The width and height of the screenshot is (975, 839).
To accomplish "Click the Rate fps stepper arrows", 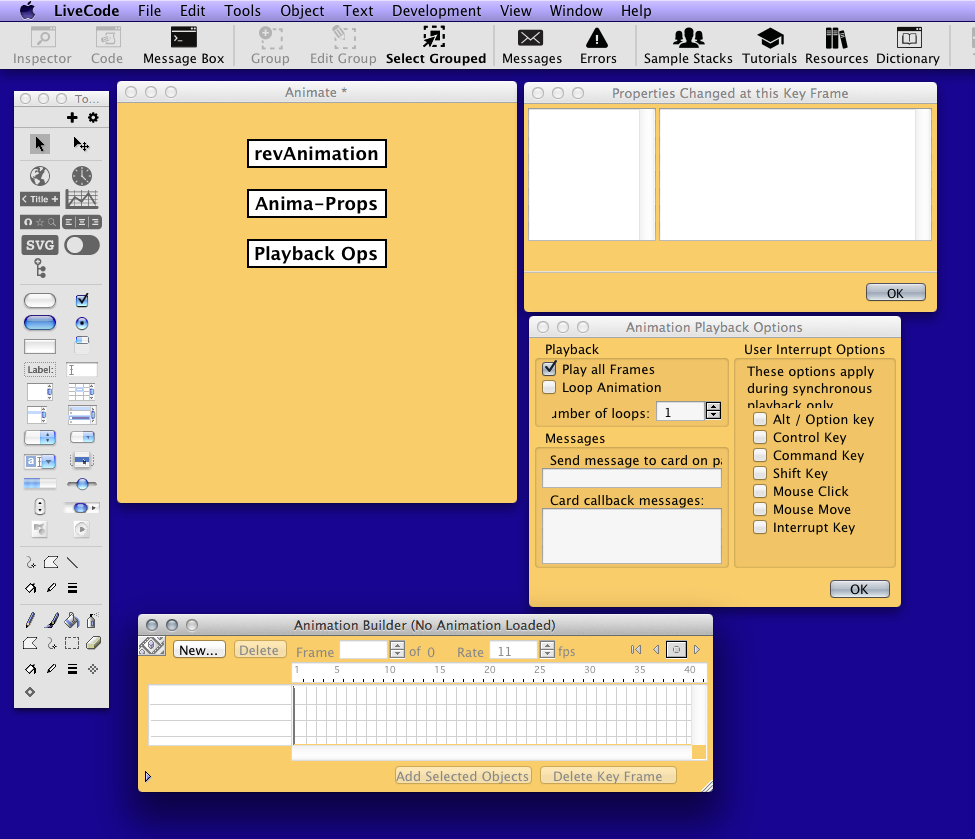I will 547,650.
